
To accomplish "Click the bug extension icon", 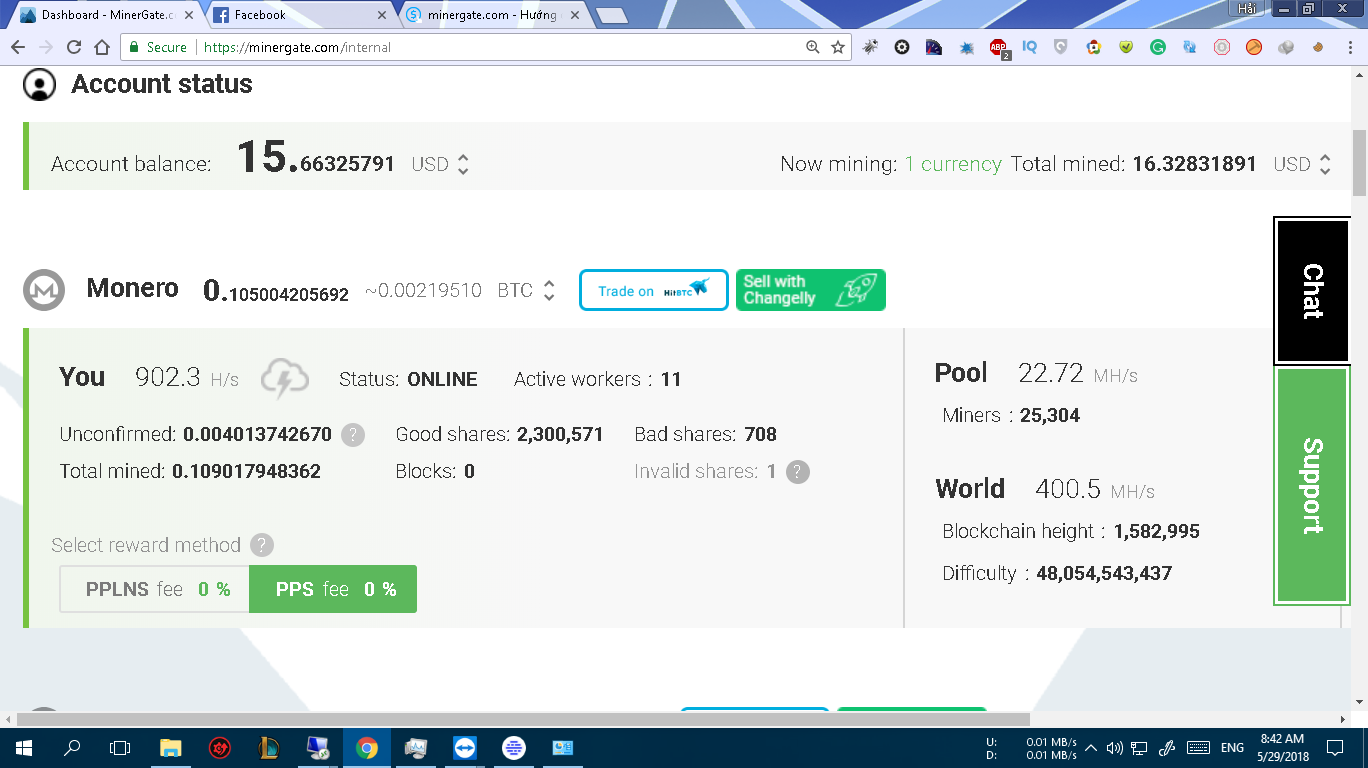I will coord(870,47).
